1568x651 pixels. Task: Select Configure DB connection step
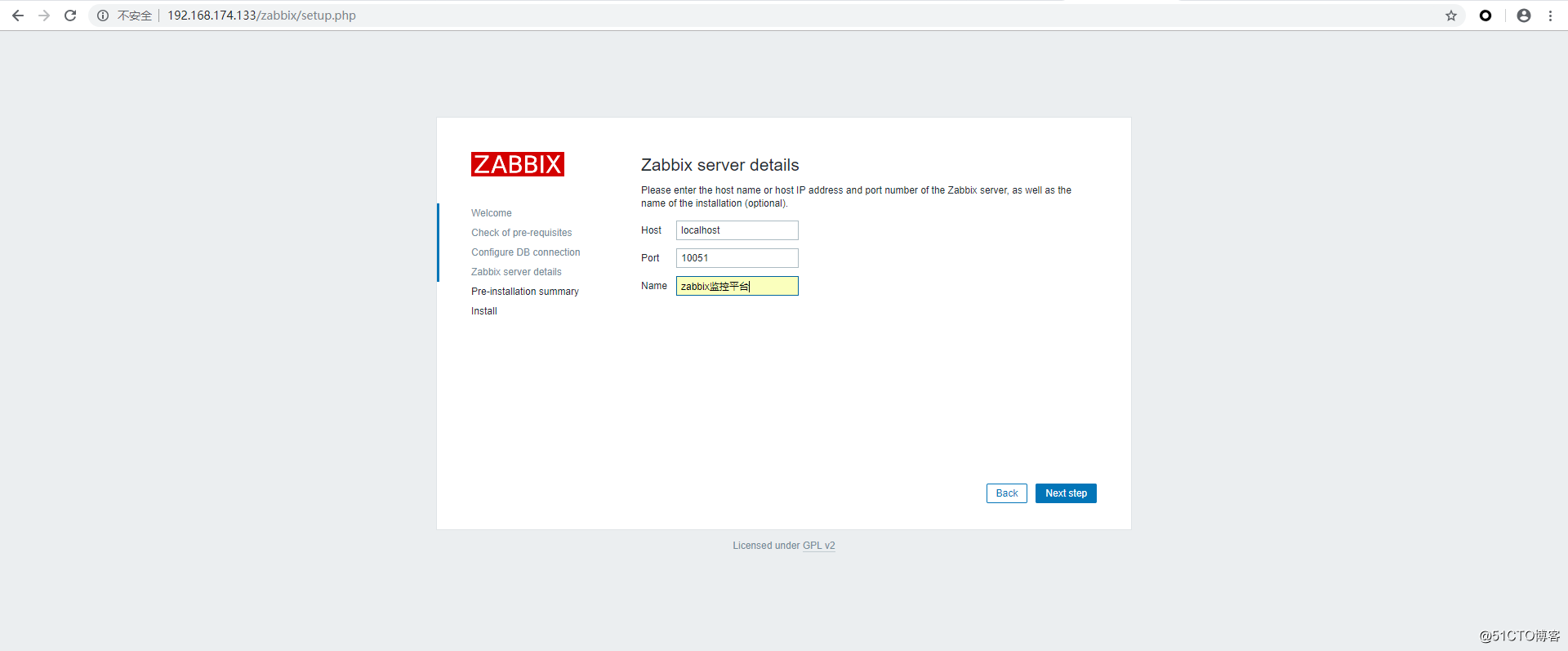point(525,252)
